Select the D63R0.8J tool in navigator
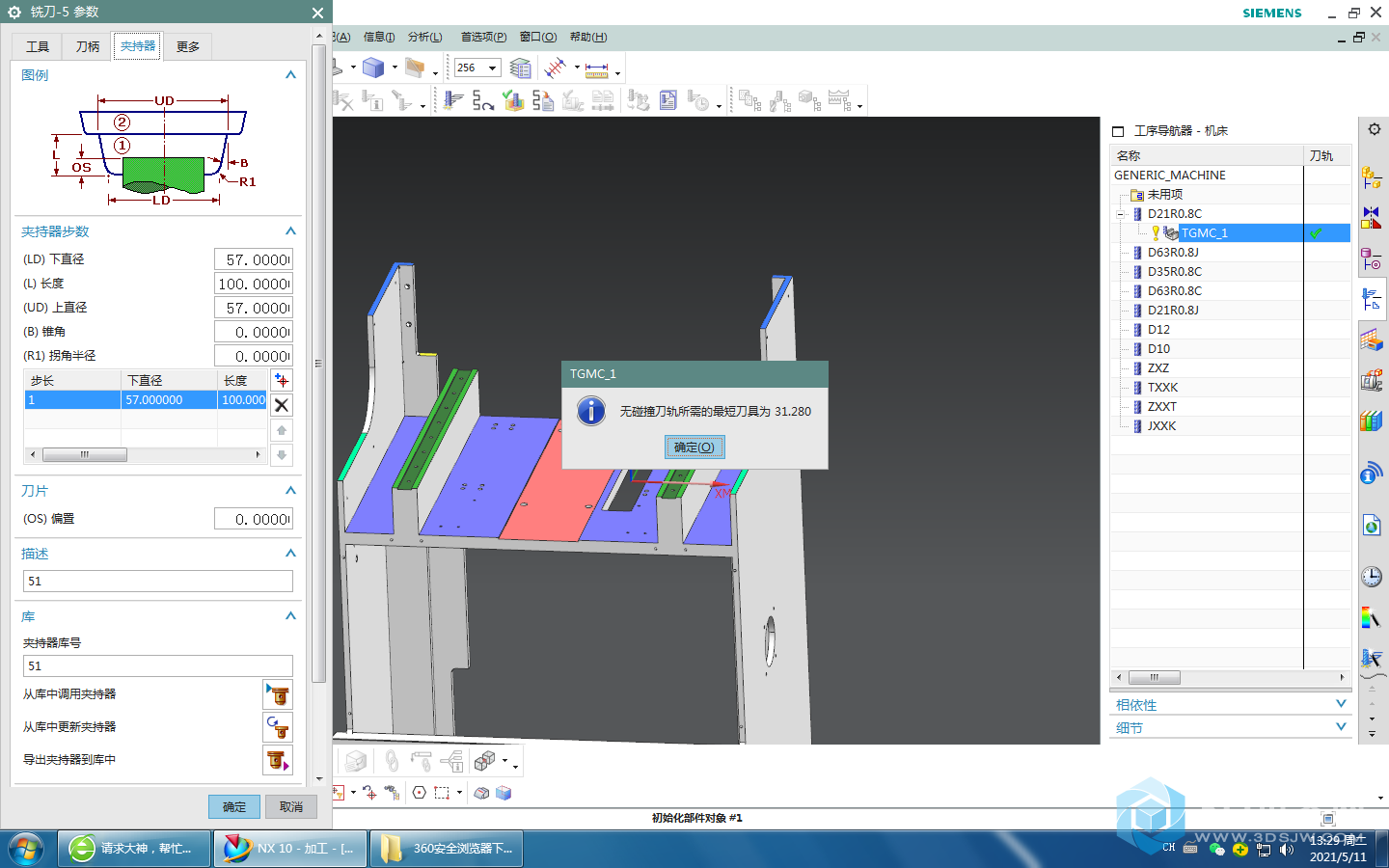The height and width of the screenshot is (868, 1389). [x=1173, y=253]
